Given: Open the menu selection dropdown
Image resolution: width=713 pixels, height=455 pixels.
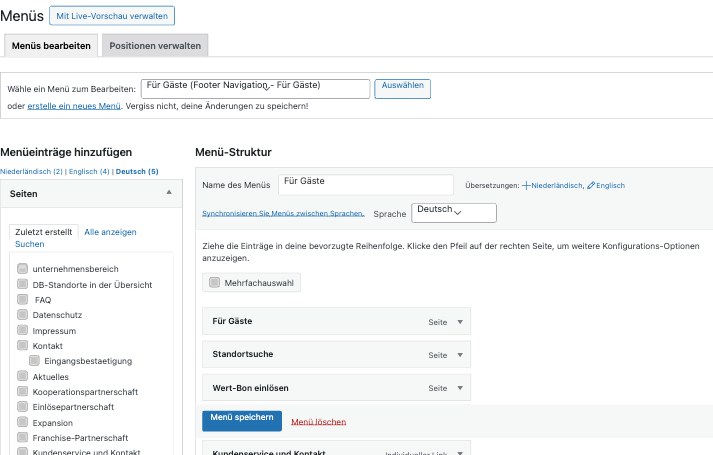Looking at the screenshot, I should click(256, 89).
